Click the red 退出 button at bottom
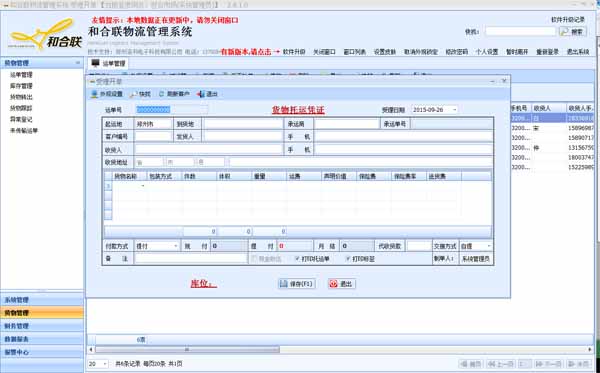This screenshot has width=600, height=373. (x=342, y=284)
